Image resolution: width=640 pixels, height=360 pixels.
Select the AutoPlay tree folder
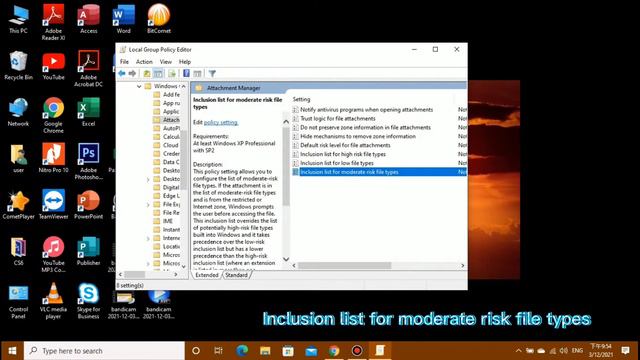click(167, 128)
